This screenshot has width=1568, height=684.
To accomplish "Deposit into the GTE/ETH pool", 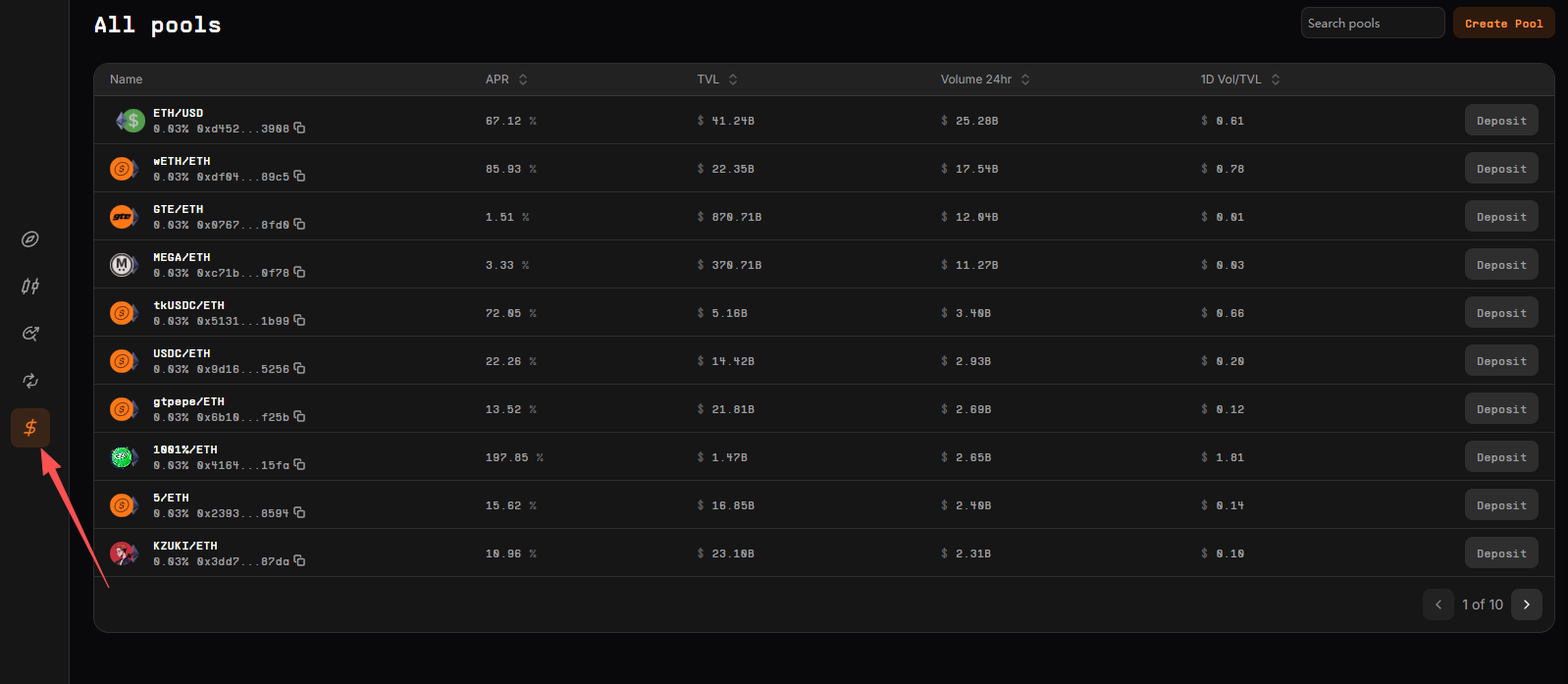I will click(1501, 217).
